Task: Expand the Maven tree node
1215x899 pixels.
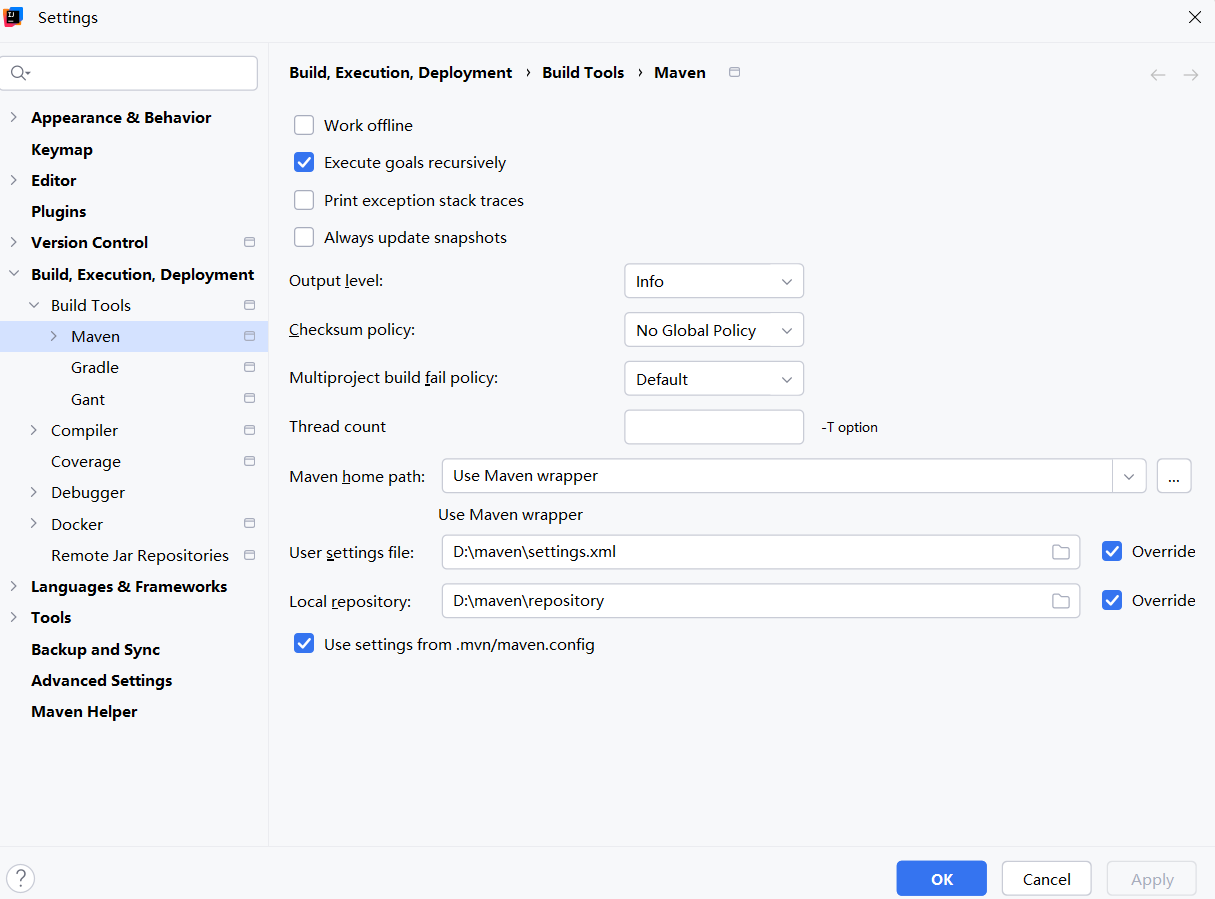Action: click(54, 336)
